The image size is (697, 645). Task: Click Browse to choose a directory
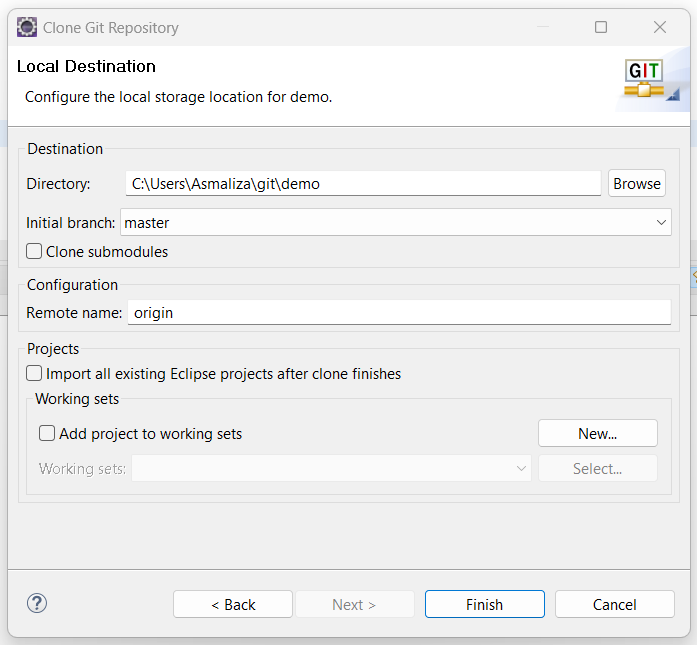[x=637, y=184]
